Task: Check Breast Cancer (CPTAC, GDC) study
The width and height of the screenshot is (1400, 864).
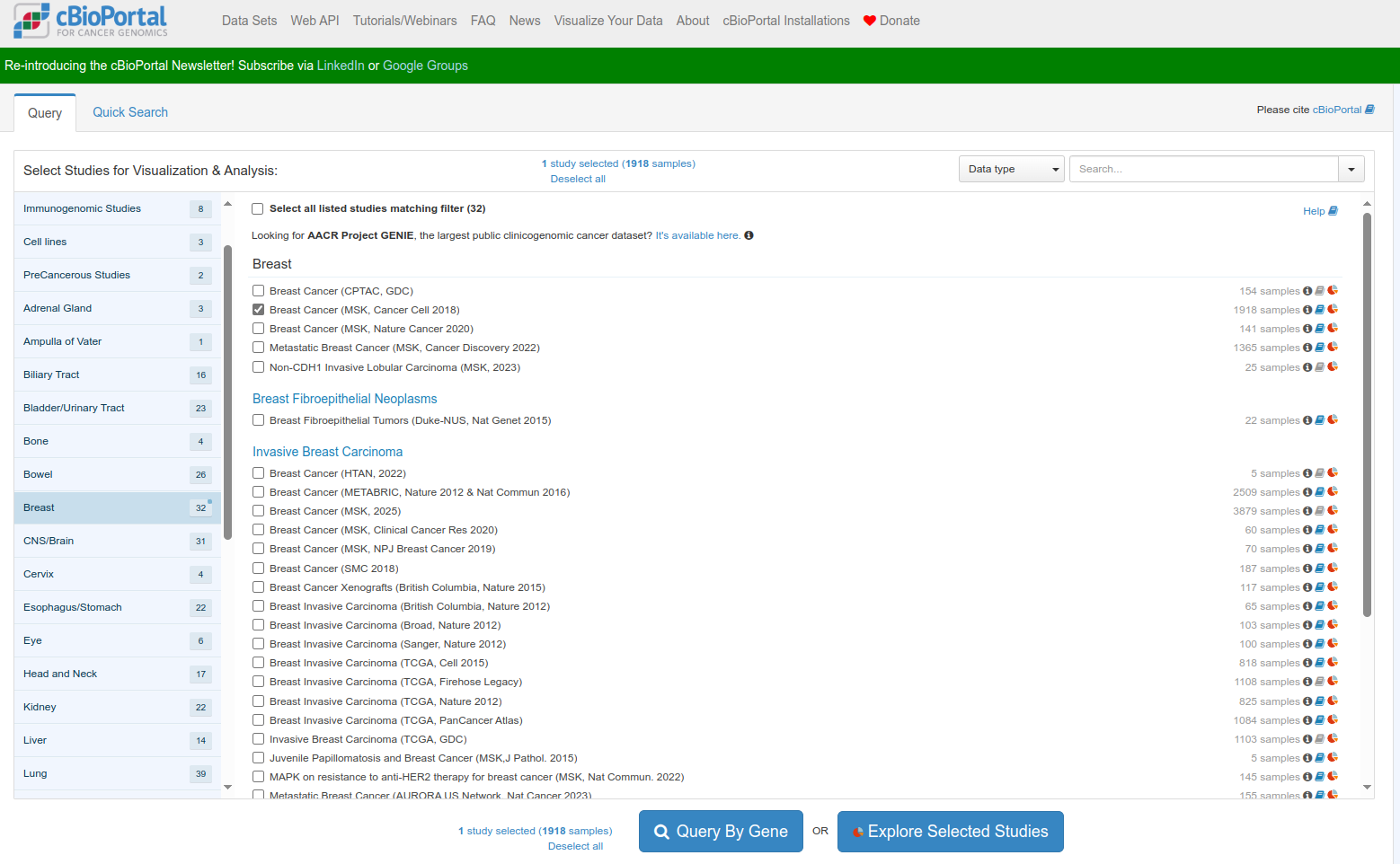Action: (259, 291)
